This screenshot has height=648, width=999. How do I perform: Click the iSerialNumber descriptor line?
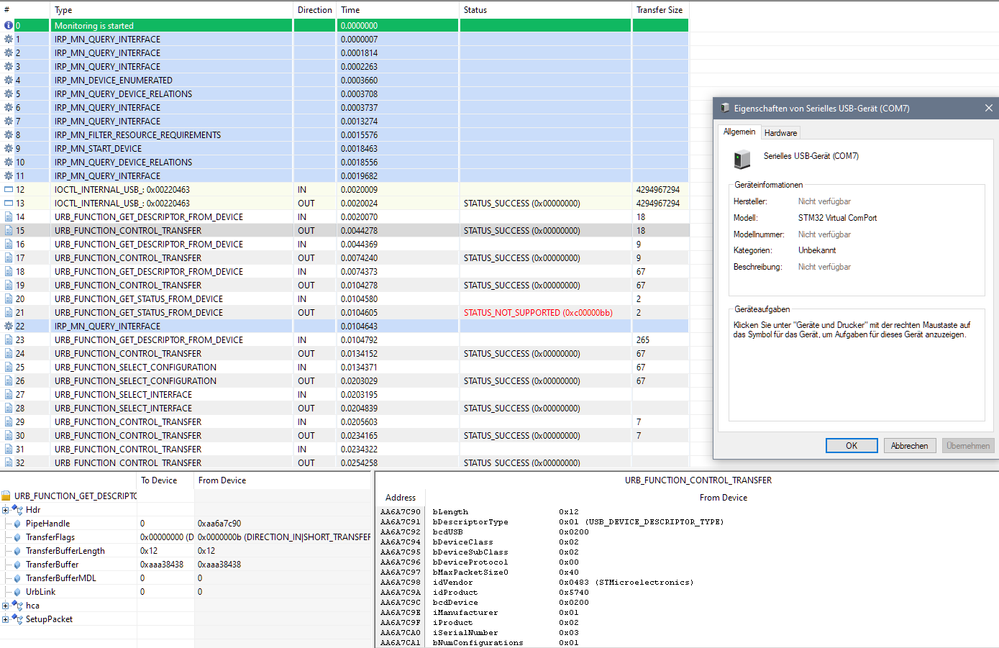click(479, 633)
